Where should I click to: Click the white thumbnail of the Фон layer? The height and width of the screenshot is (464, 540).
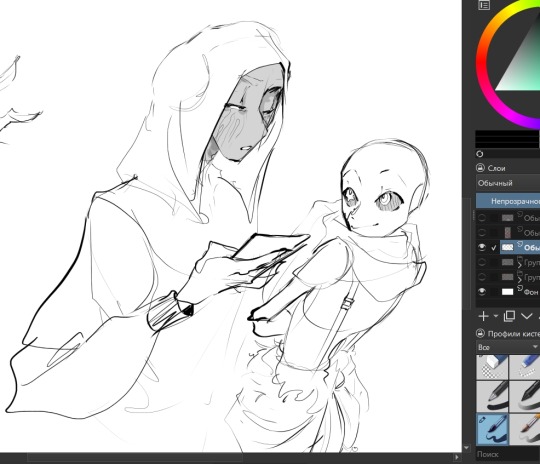tap(507, 292)
